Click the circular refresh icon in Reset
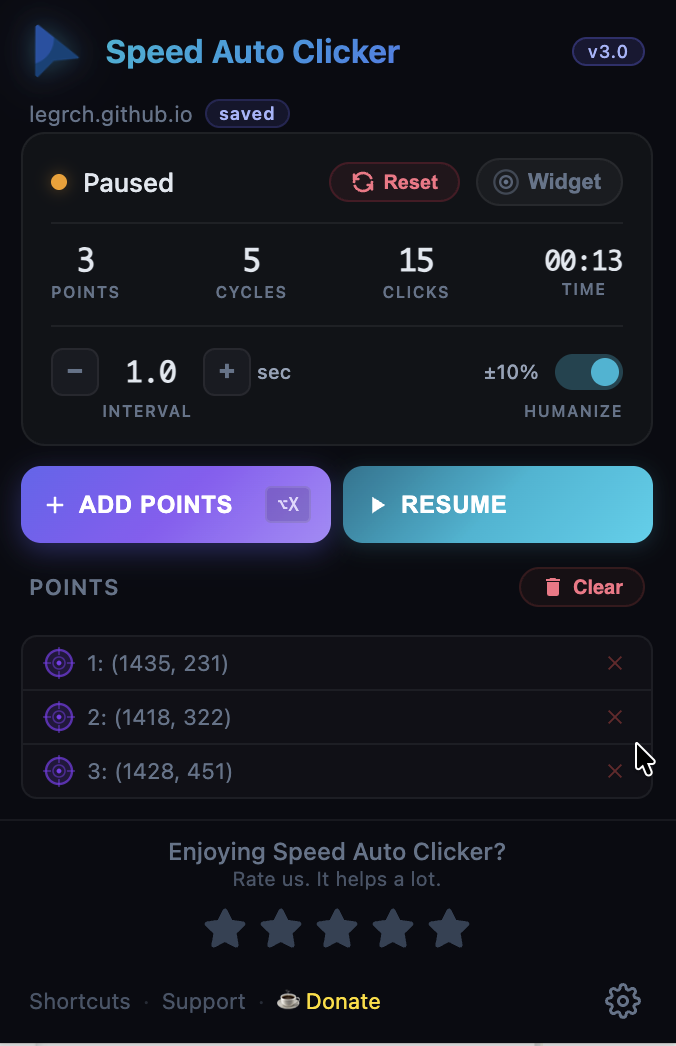 tap(362, 182)
